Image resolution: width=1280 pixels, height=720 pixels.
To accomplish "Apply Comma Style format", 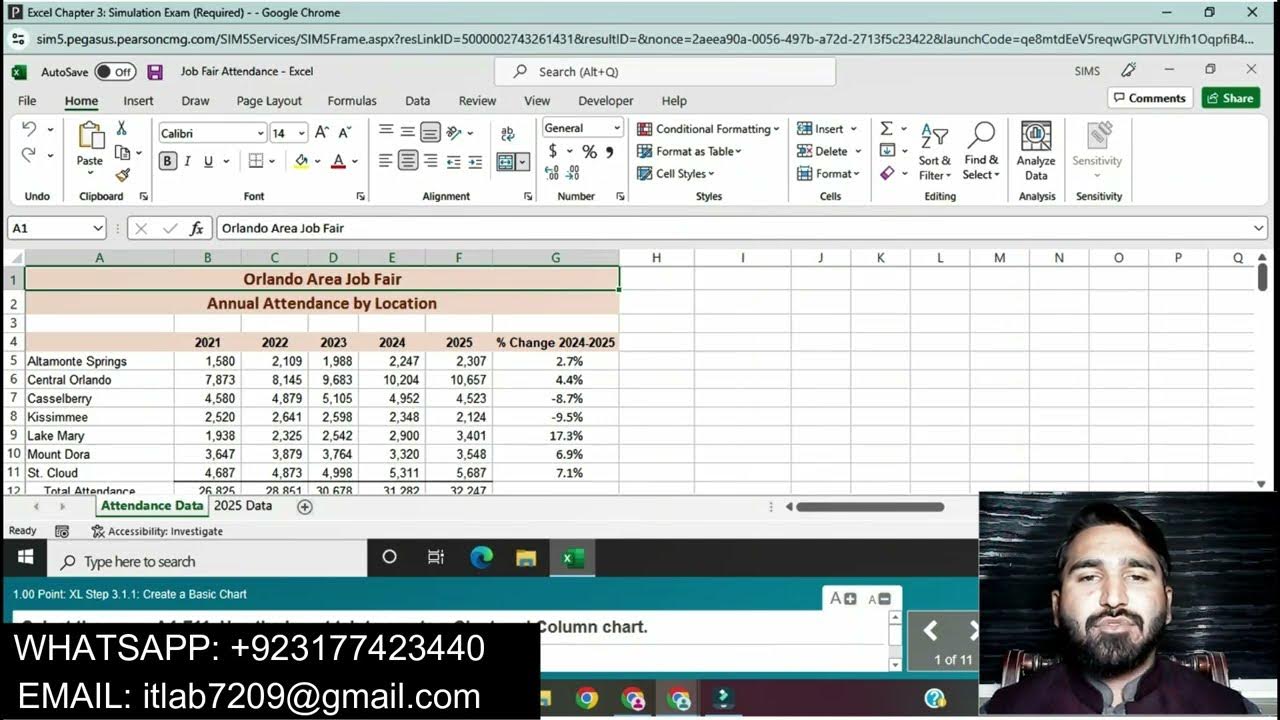I will (x=610, y=151).
